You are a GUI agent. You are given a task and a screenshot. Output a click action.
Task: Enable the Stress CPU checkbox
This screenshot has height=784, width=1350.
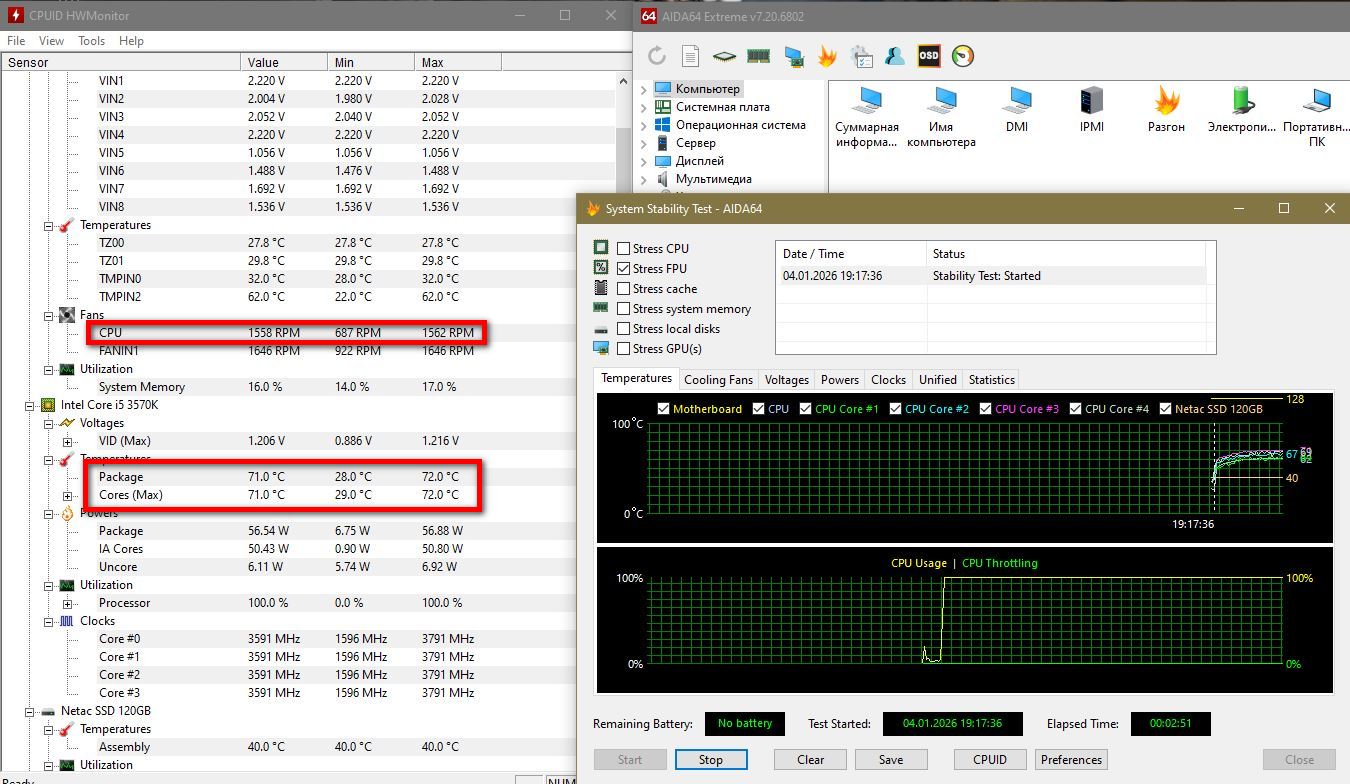pyautogui.click(x=624, y=249)
